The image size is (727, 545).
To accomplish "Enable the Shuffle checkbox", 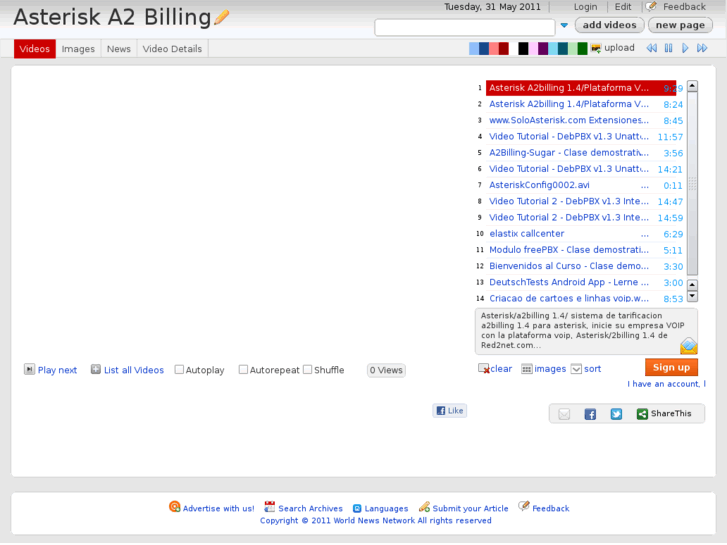I will pos(307,370).
